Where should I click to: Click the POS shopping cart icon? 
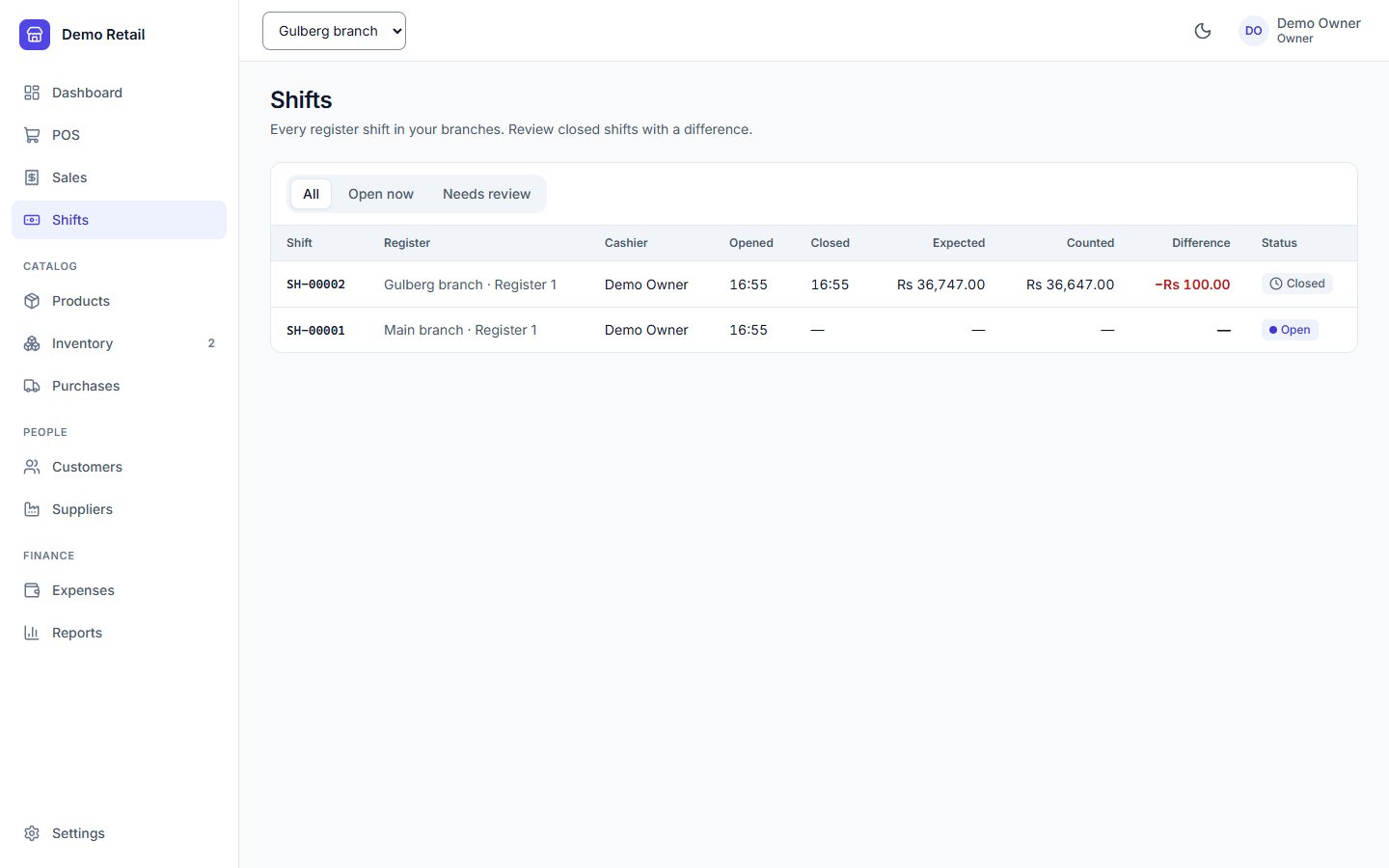click(32, 135)
